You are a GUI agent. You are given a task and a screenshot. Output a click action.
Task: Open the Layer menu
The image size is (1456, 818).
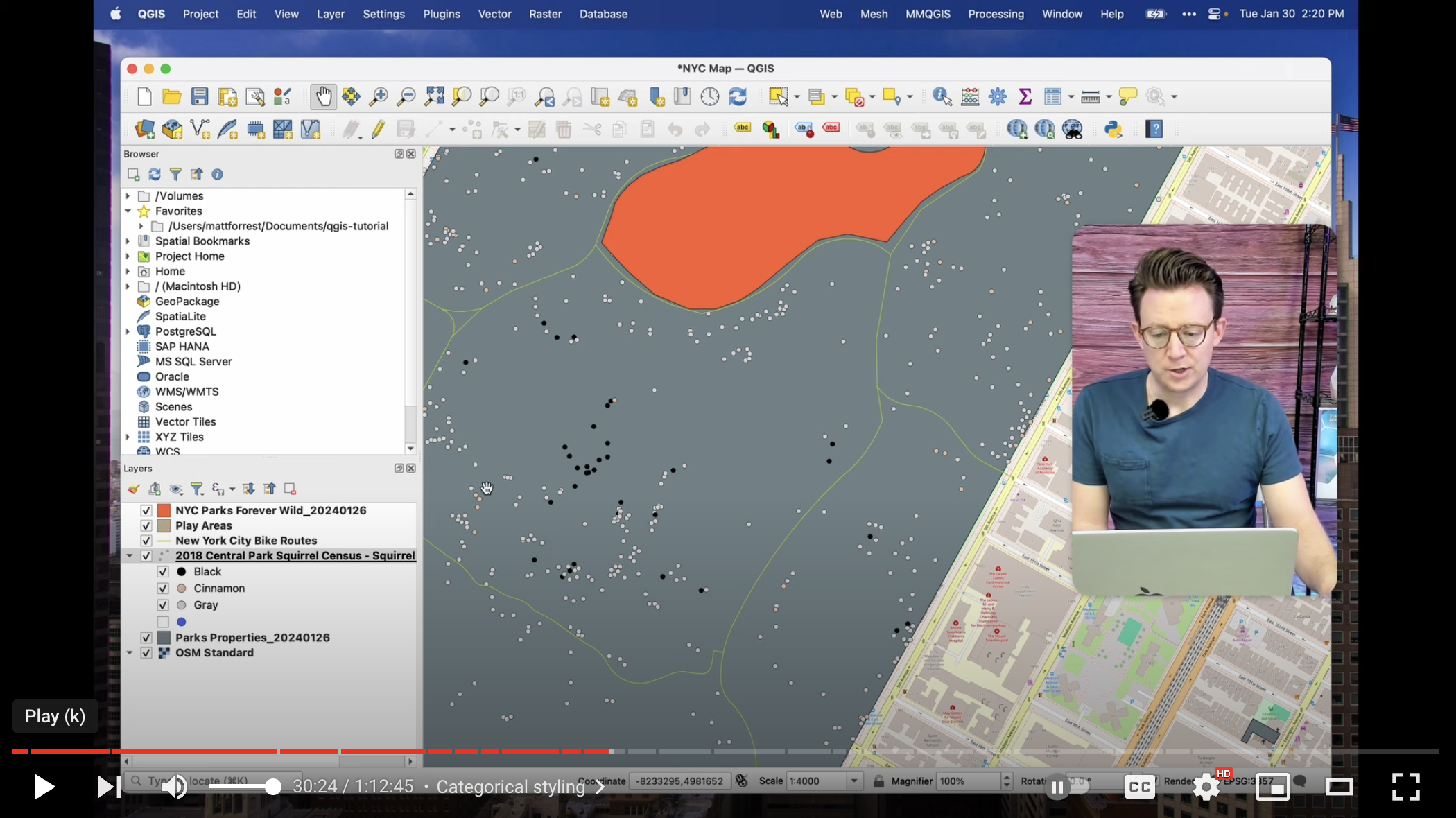coord(331,14)
